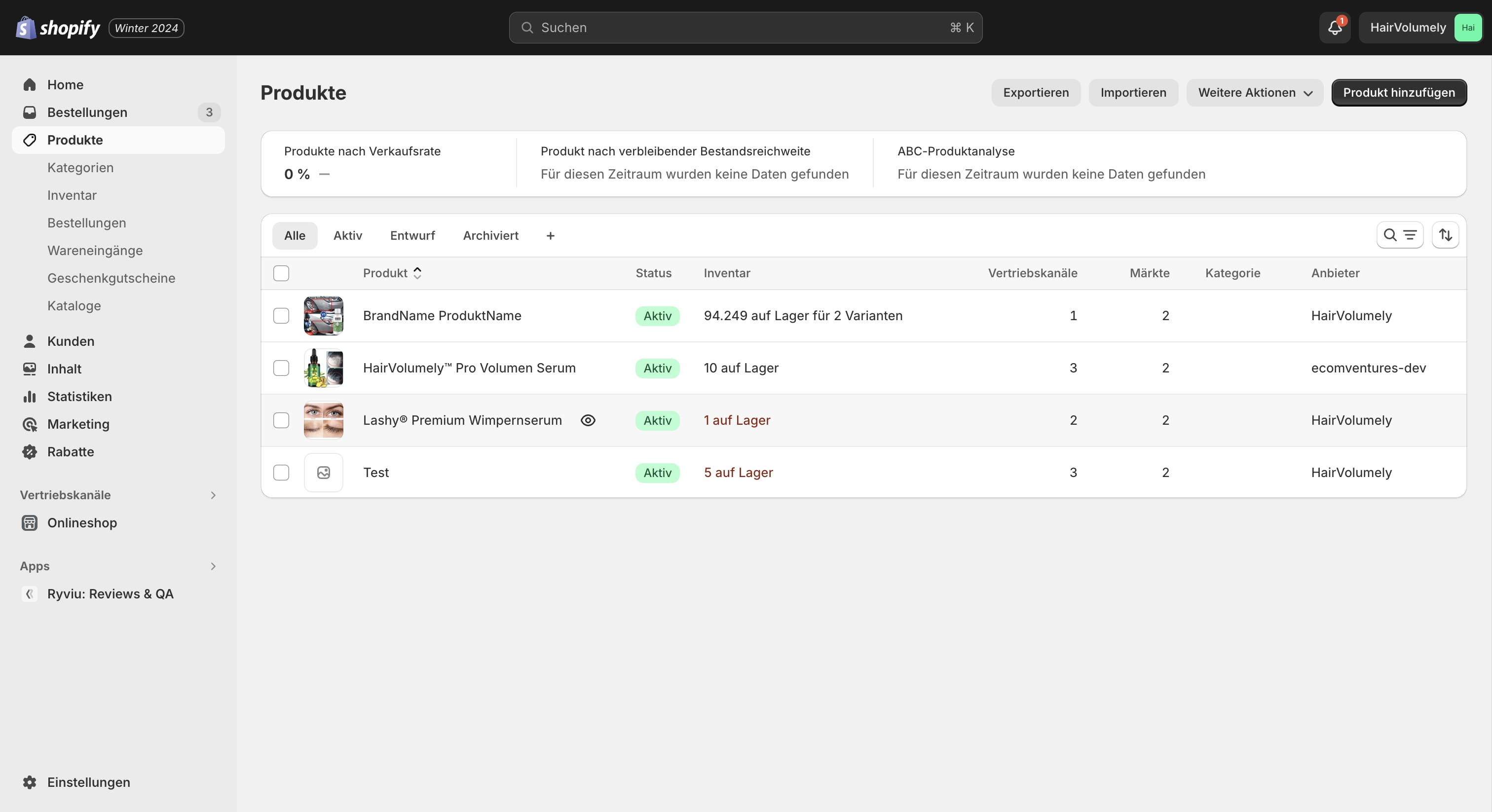Add new view with plus icon

pyautogui.click(x=550, y=236)
